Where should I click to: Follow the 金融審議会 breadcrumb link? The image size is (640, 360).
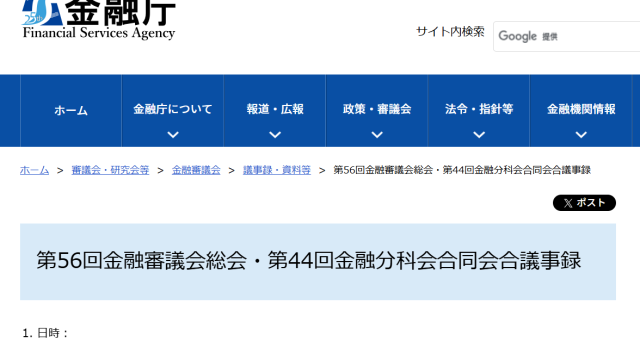coord(196,170)
